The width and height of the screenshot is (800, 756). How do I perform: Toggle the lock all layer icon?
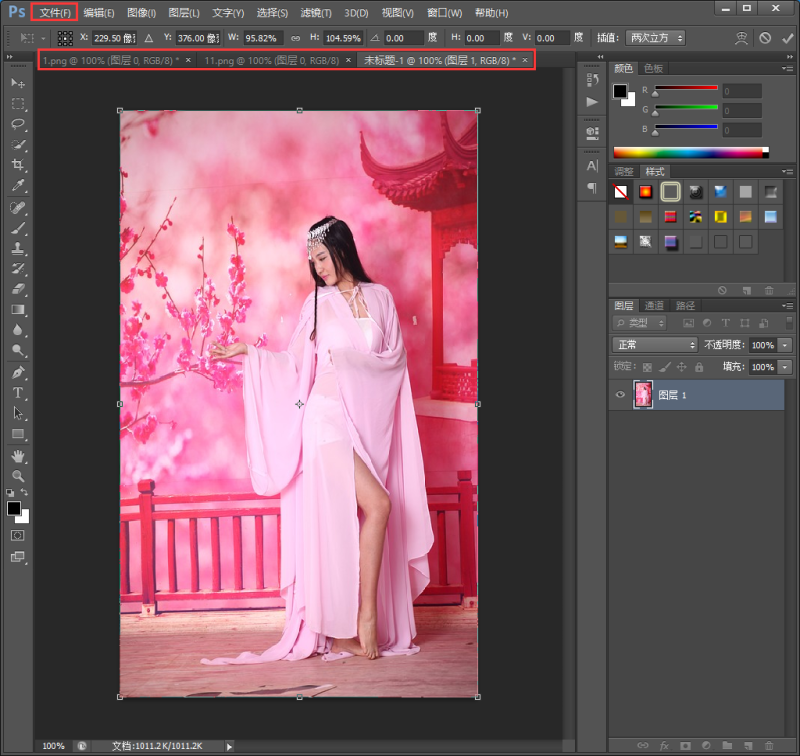tap(701, 367)
